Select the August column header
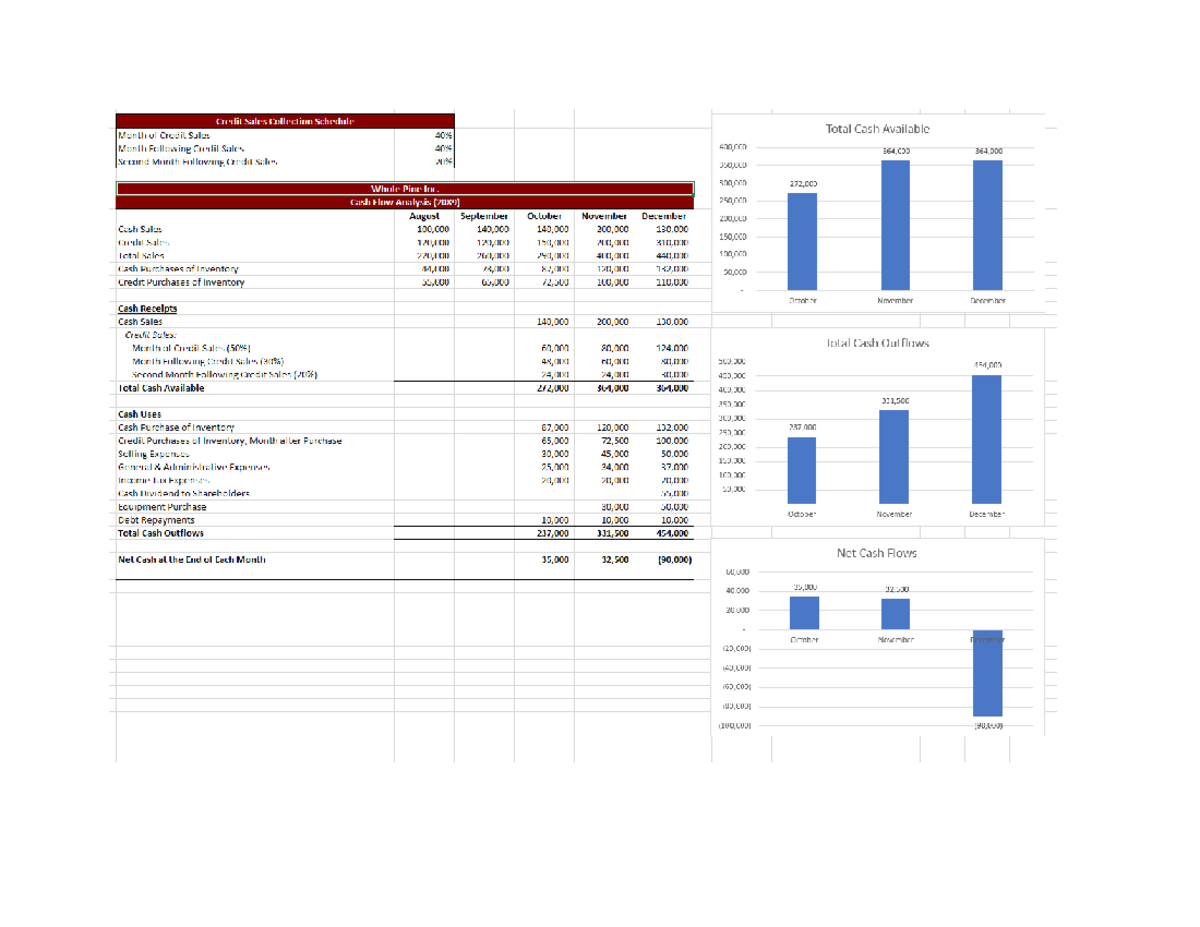 click(425, 215)
